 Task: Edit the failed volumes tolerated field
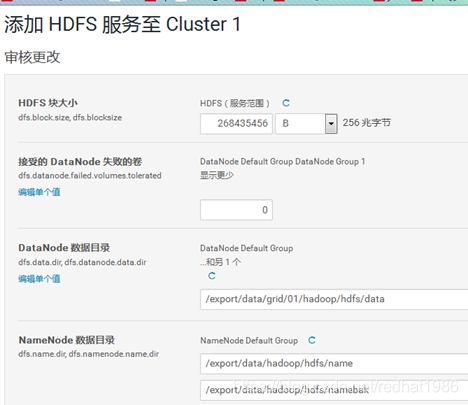coord(236,210)
